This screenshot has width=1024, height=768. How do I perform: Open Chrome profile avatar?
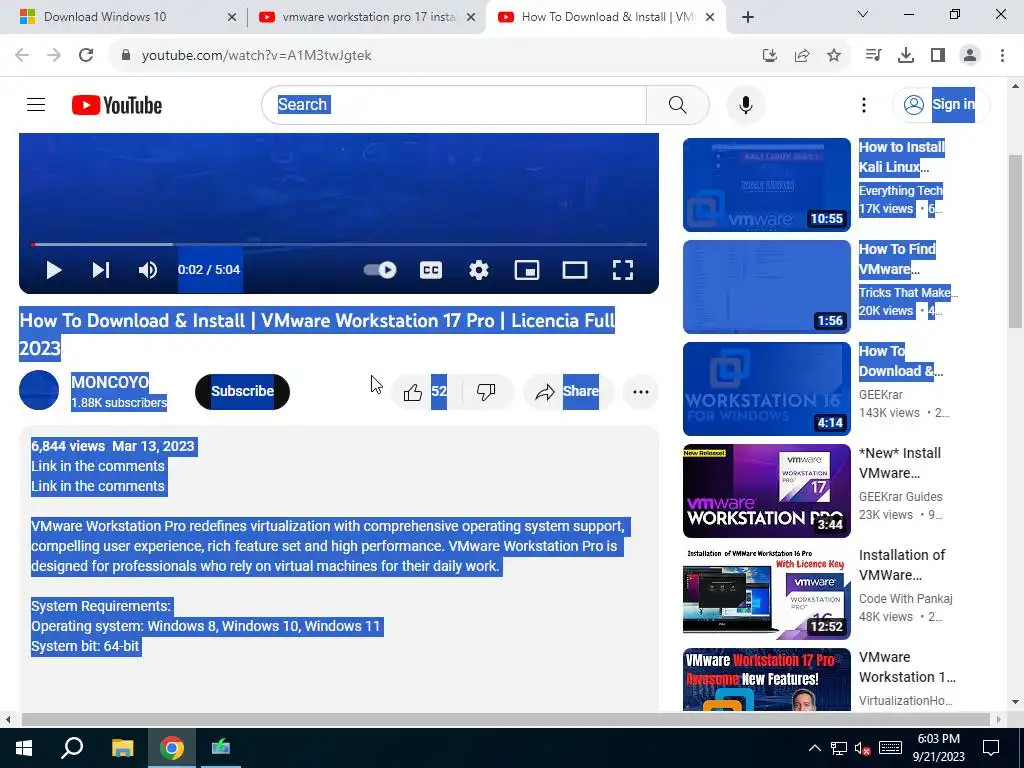click(970, 56)
